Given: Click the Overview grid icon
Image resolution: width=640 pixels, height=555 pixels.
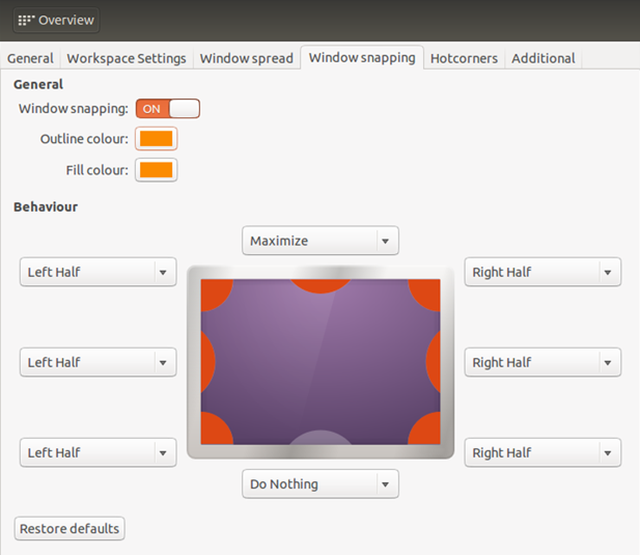Looking at the screenshot, I should (x=24, y=20).
